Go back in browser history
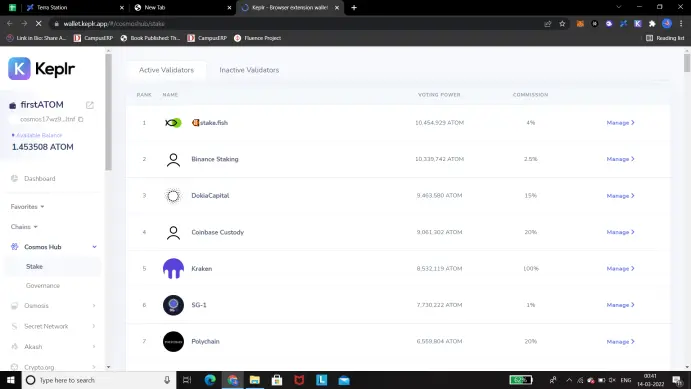 (10, 24)
